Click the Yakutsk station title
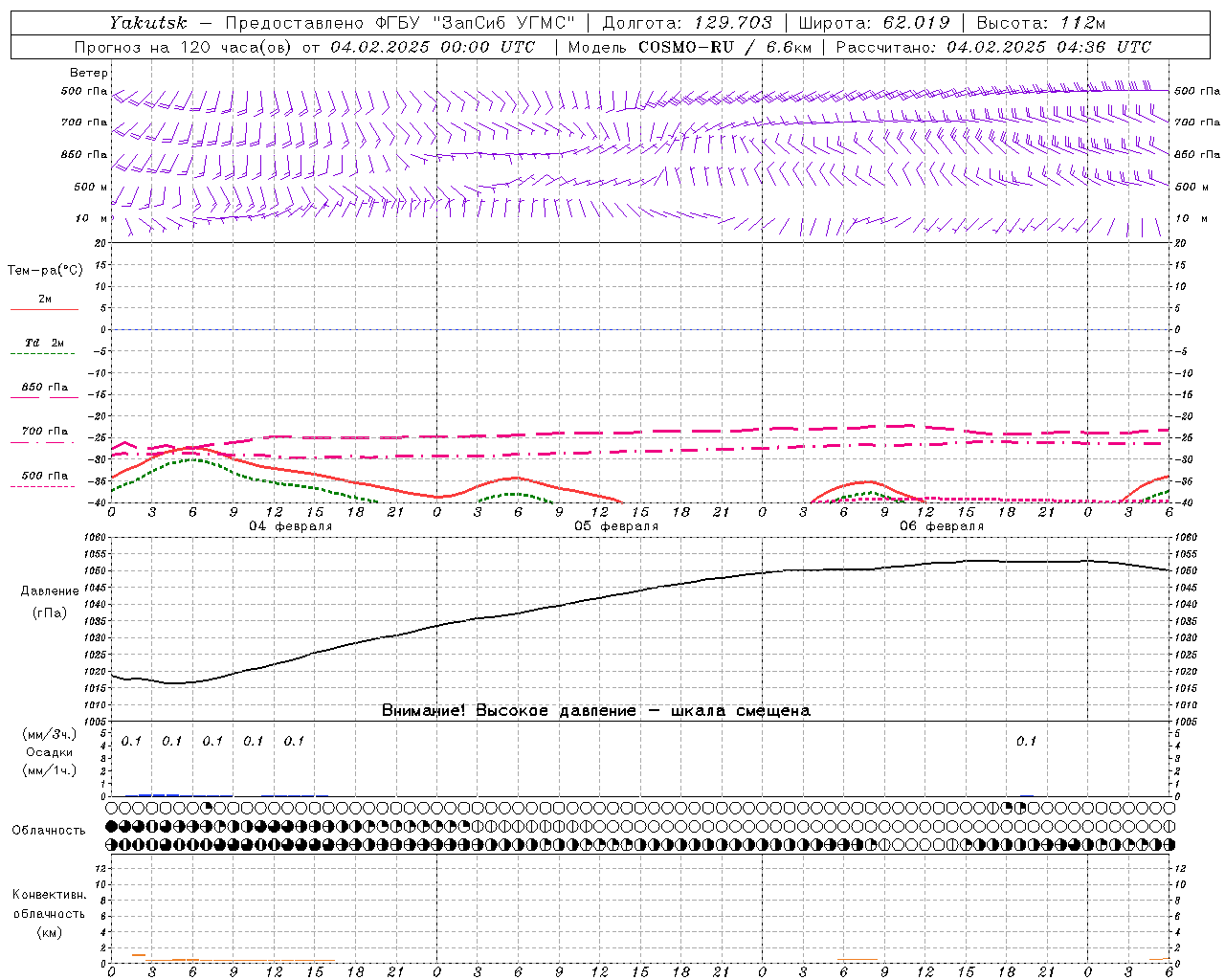This screenshot has height=980, width=1225. tap(148, 23)
